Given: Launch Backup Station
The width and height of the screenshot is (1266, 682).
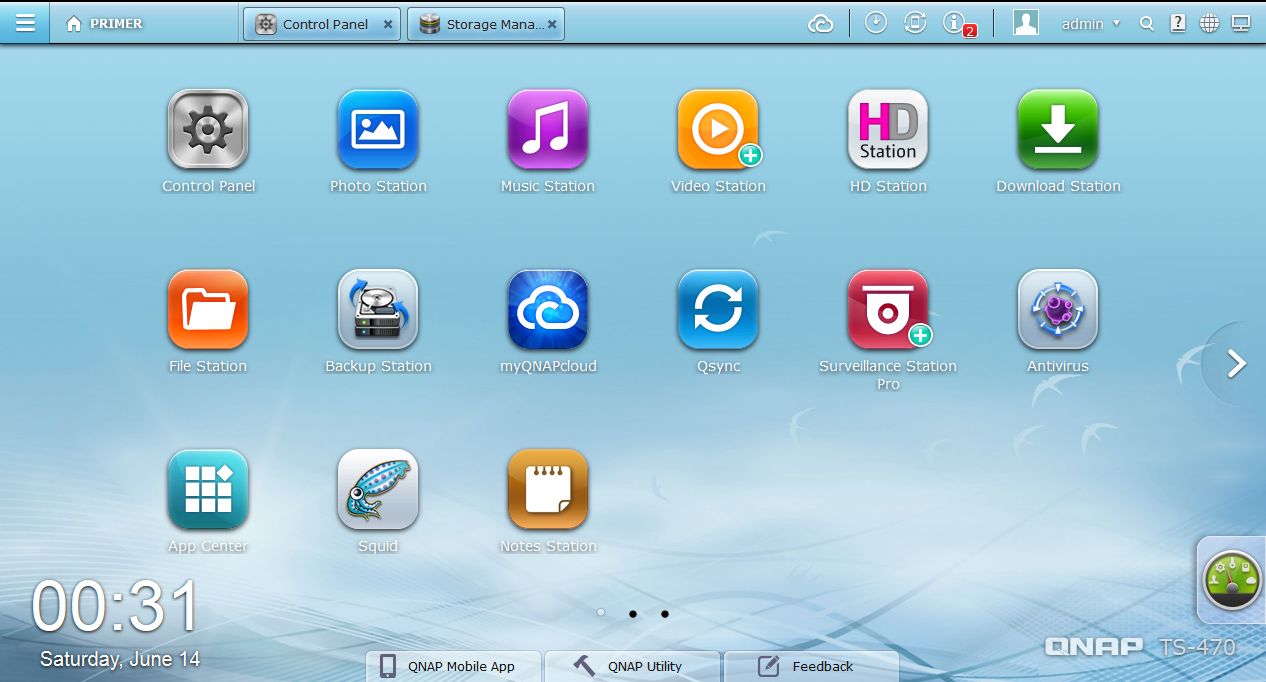Looking at the screenshot, I should pyautogui.click(x=378, y=310).
